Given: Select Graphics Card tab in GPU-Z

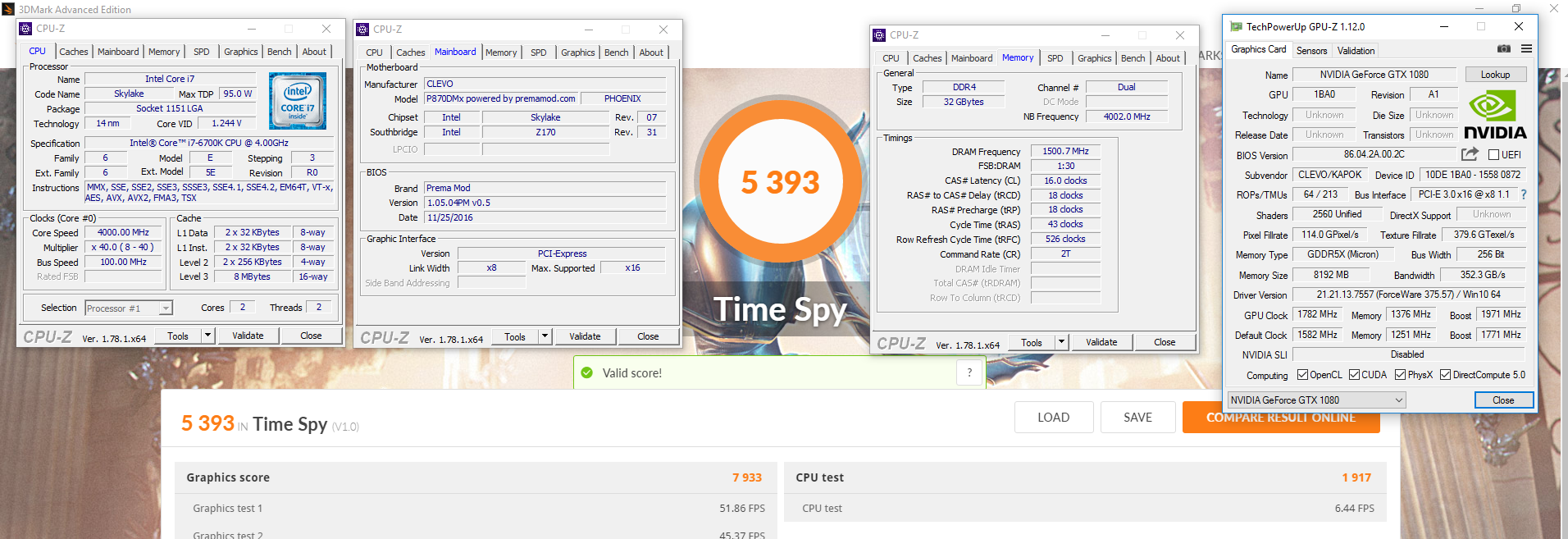Looking at the screenshot, I should tap(1259, 49).
